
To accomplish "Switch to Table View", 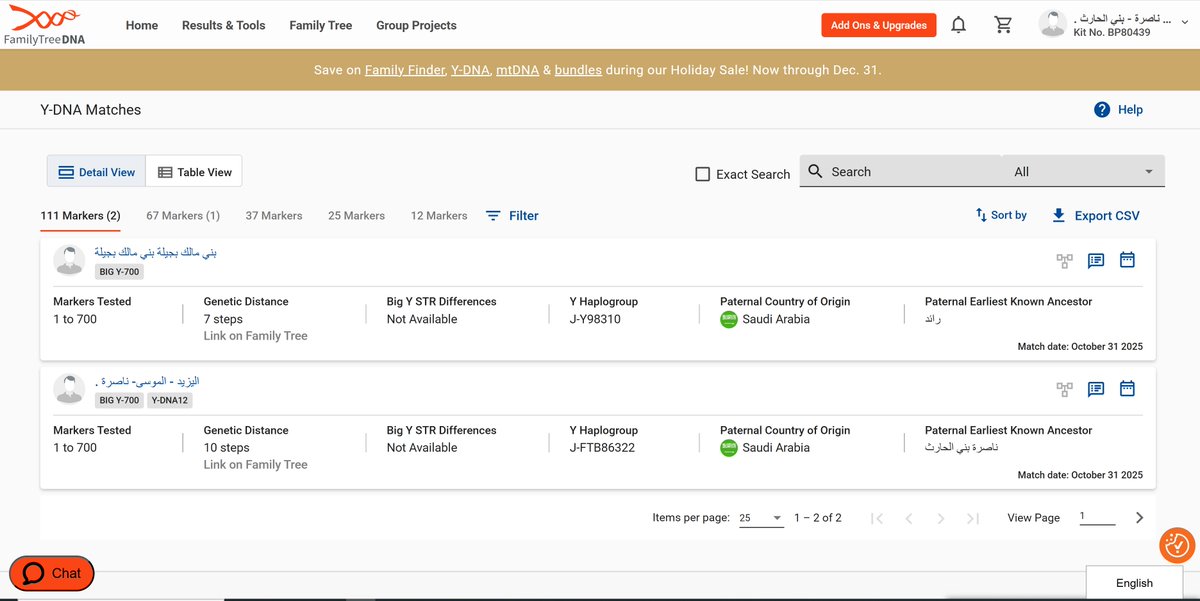I will pyautogui.click(x=194, y=172).
